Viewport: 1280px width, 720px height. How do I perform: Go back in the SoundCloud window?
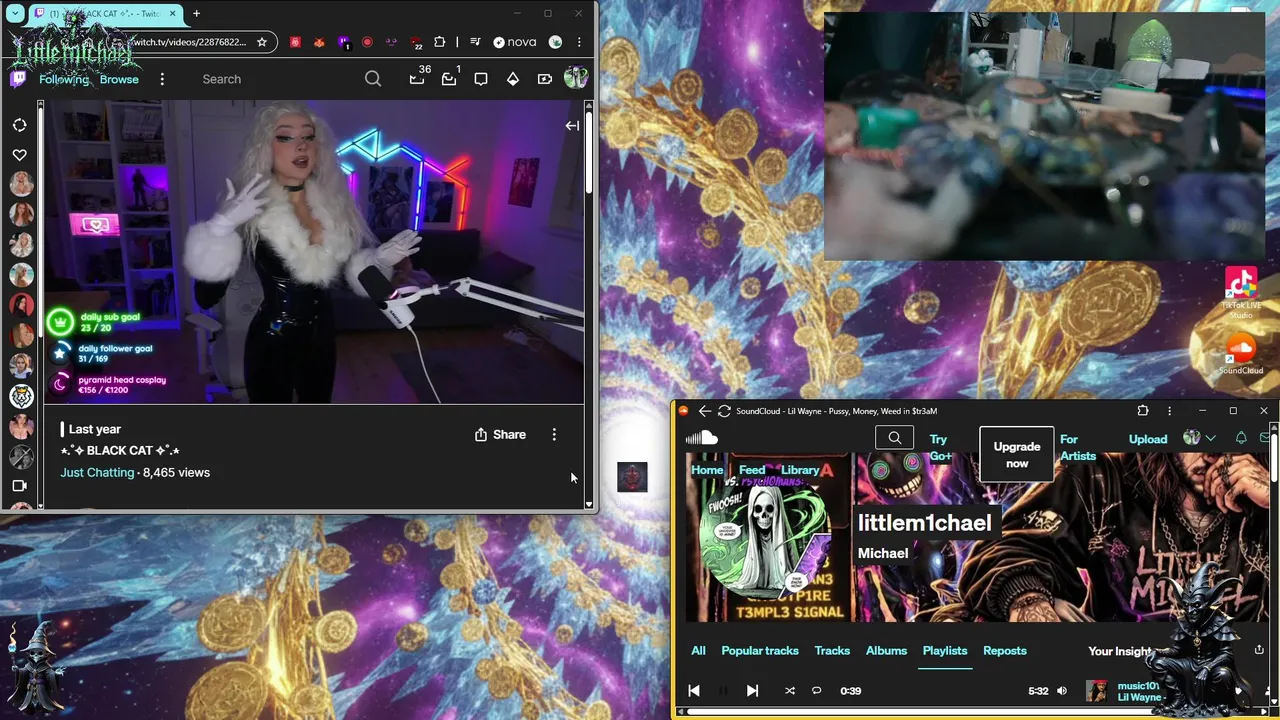tap(704, 411)
